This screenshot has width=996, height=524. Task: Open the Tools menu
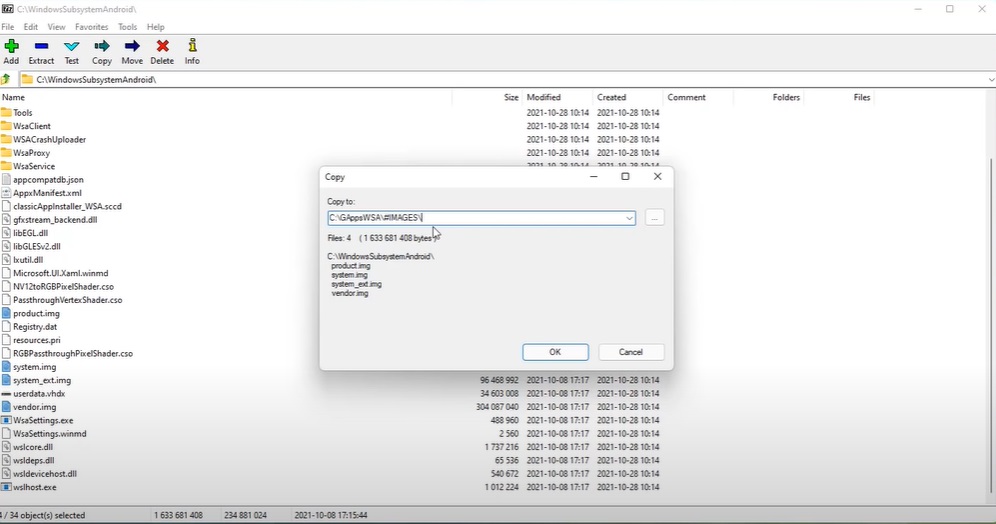127,27
